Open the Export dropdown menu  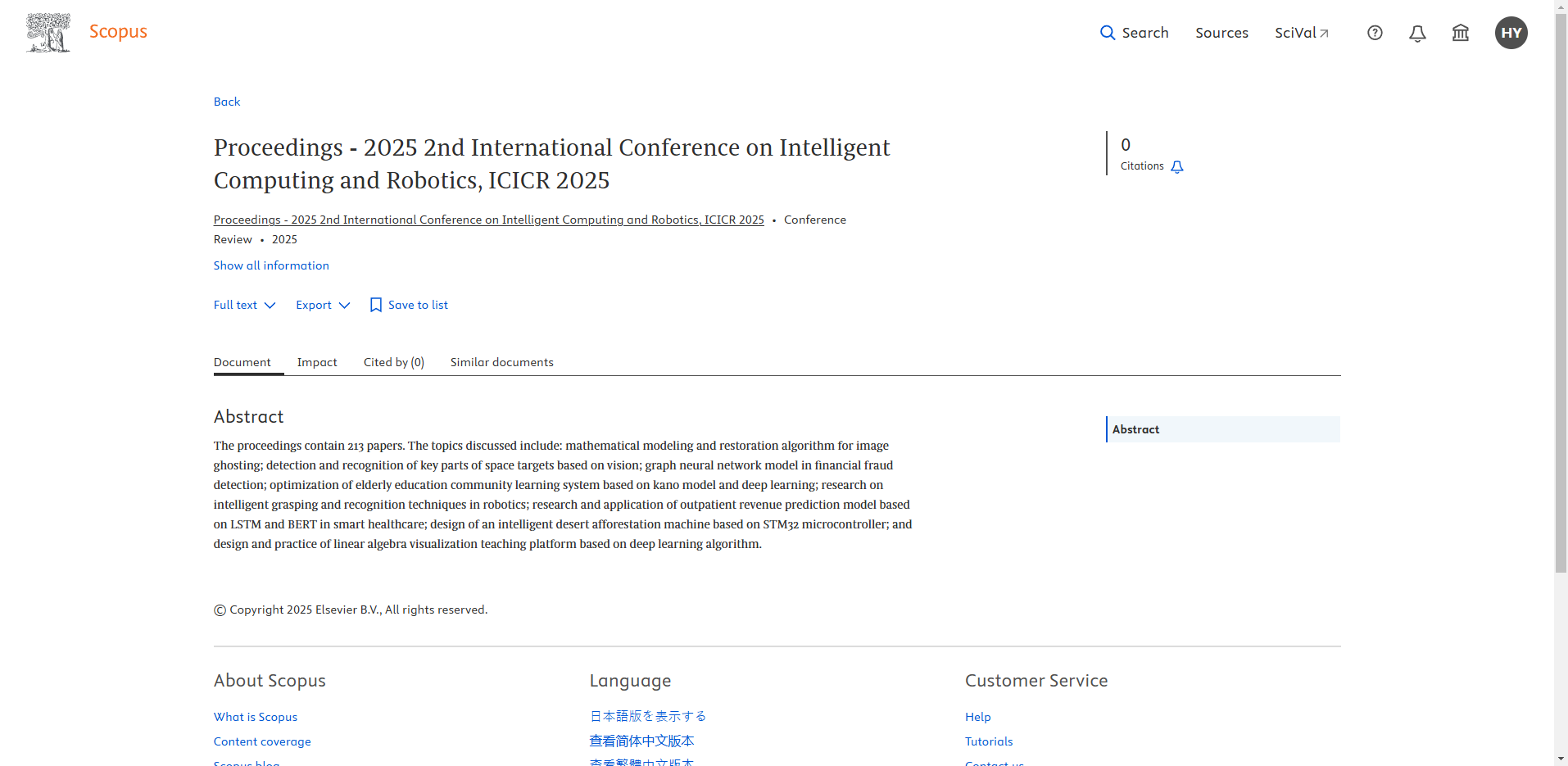click(x=323, y=305)
